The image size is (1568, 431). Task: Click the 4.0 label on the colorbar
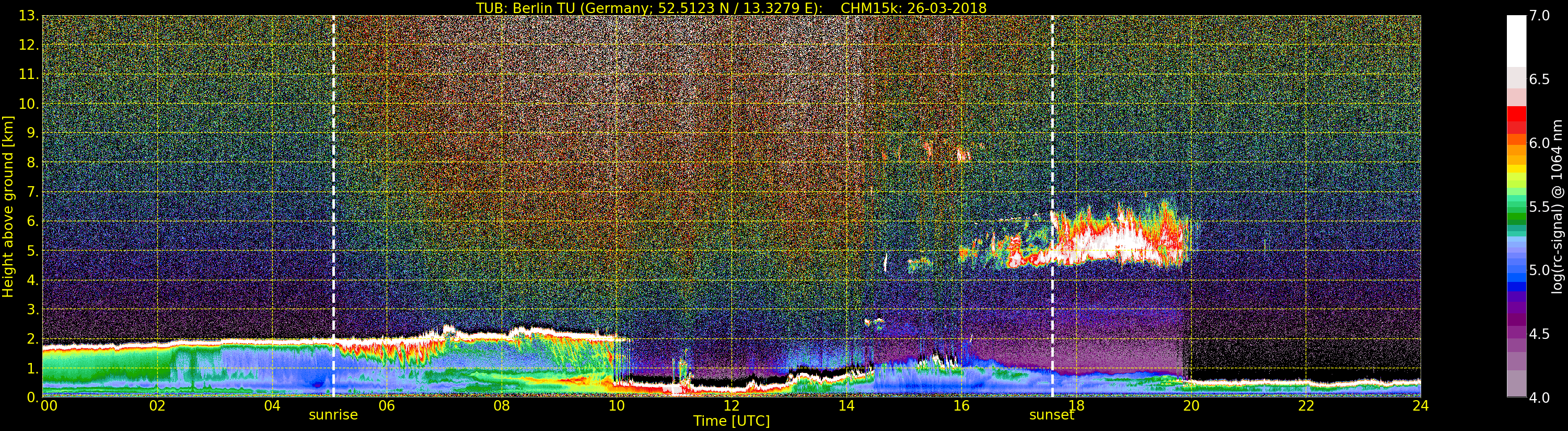(1540, 398)
